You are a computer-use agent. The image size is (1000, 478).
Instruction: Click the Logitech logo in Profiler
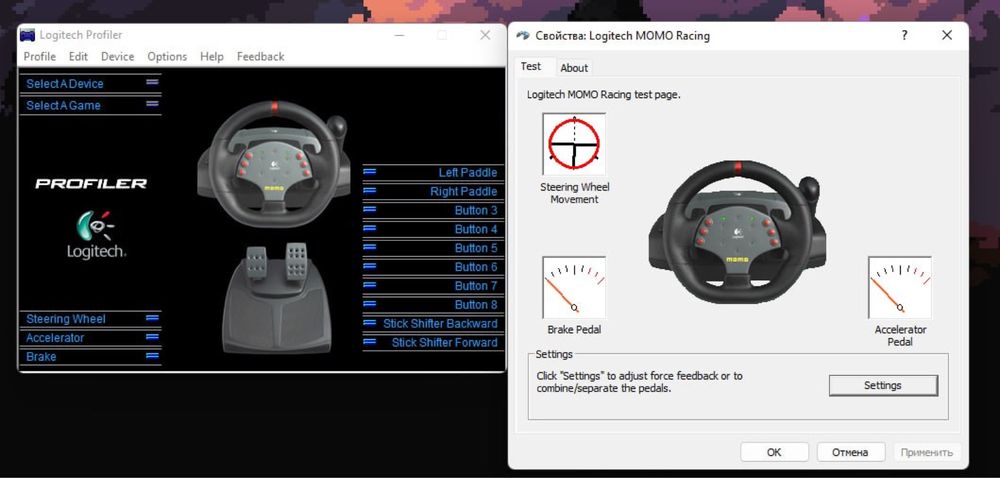(96, 235)
